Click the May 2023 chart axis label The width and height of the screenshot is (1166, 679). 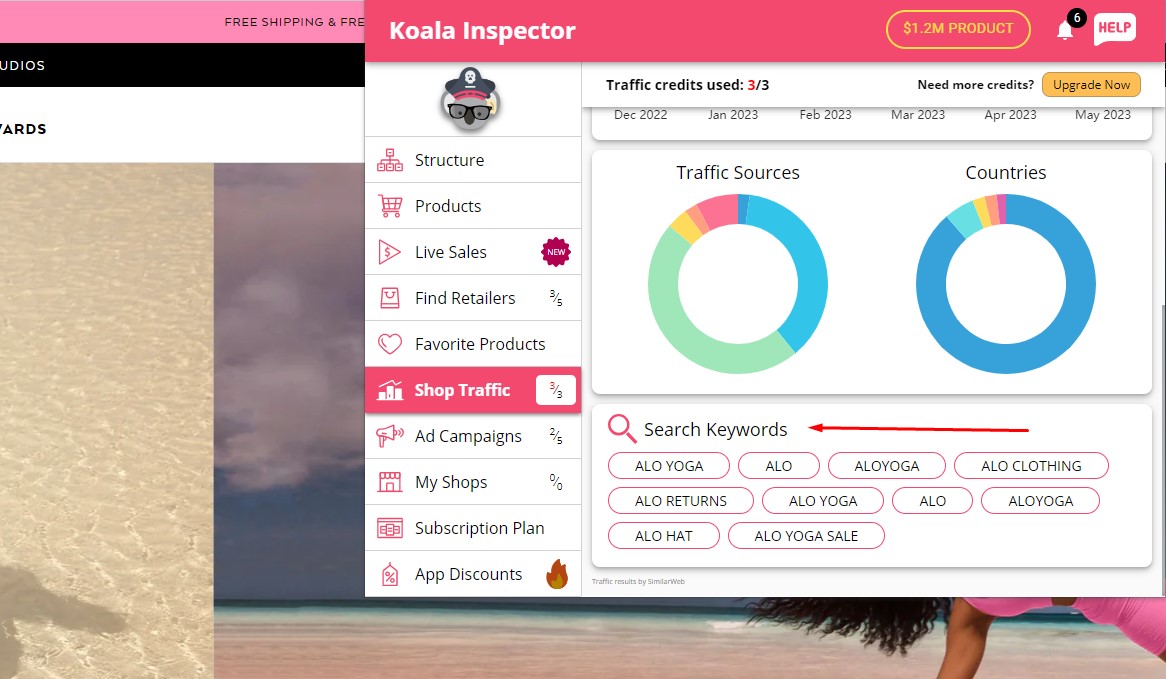click(1102, 115)
